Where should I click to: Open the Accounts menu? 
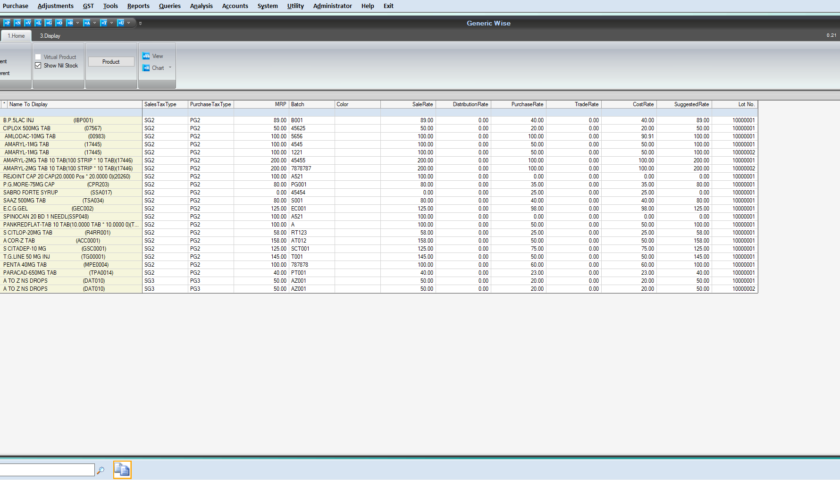235,6
